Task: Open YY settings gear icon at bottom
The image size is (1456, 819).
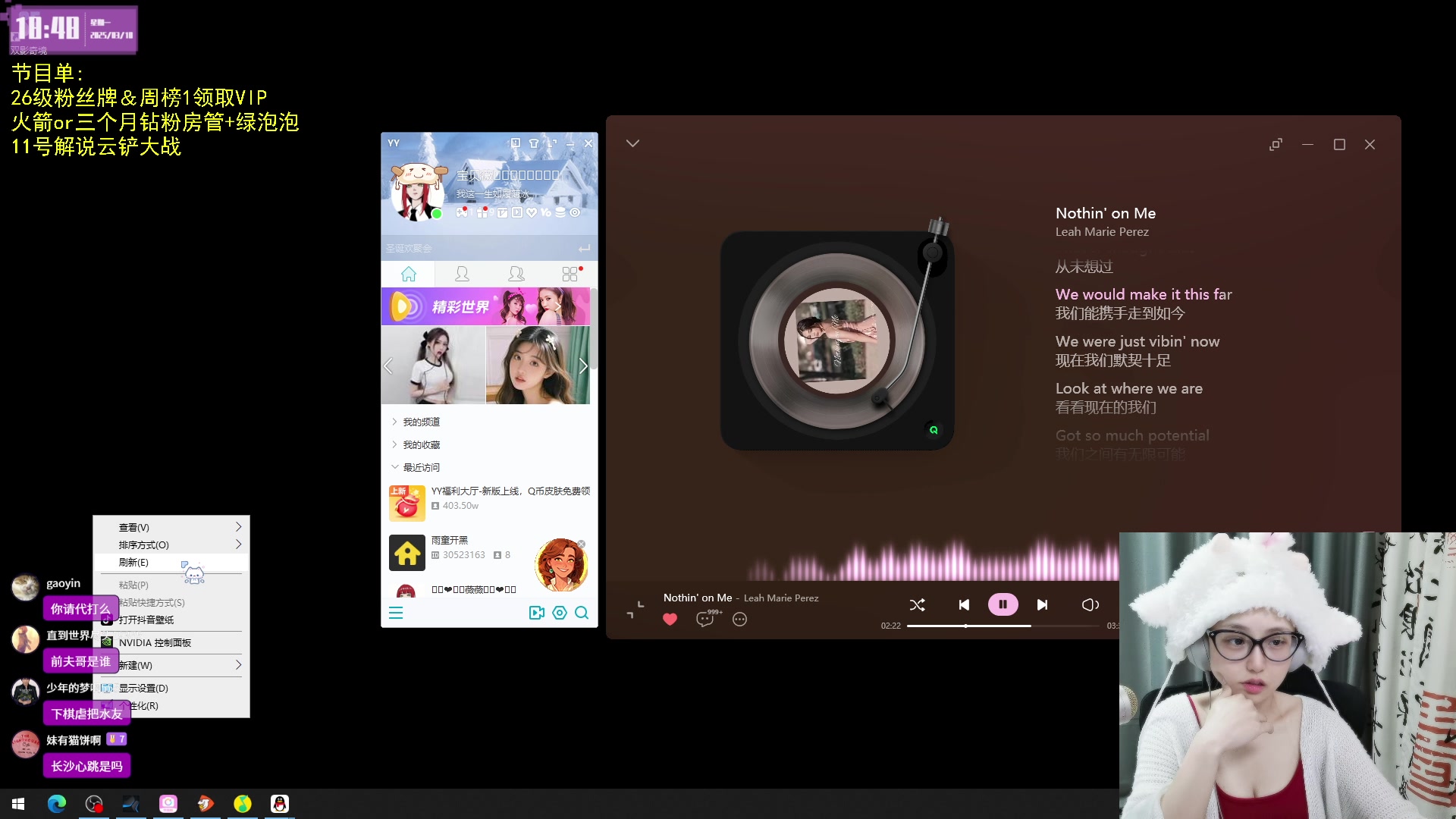Action: coord(560,613)
